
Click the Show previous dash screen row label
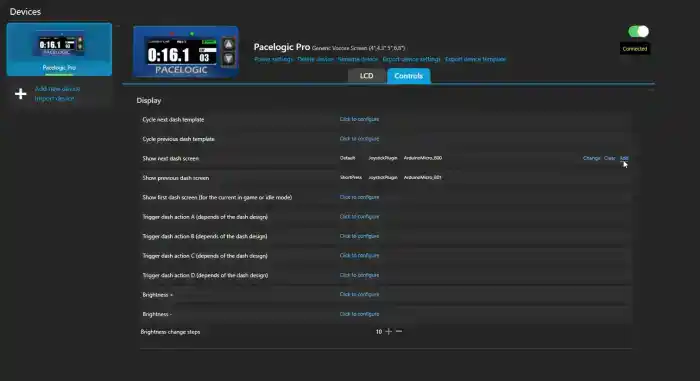(176, 178)
